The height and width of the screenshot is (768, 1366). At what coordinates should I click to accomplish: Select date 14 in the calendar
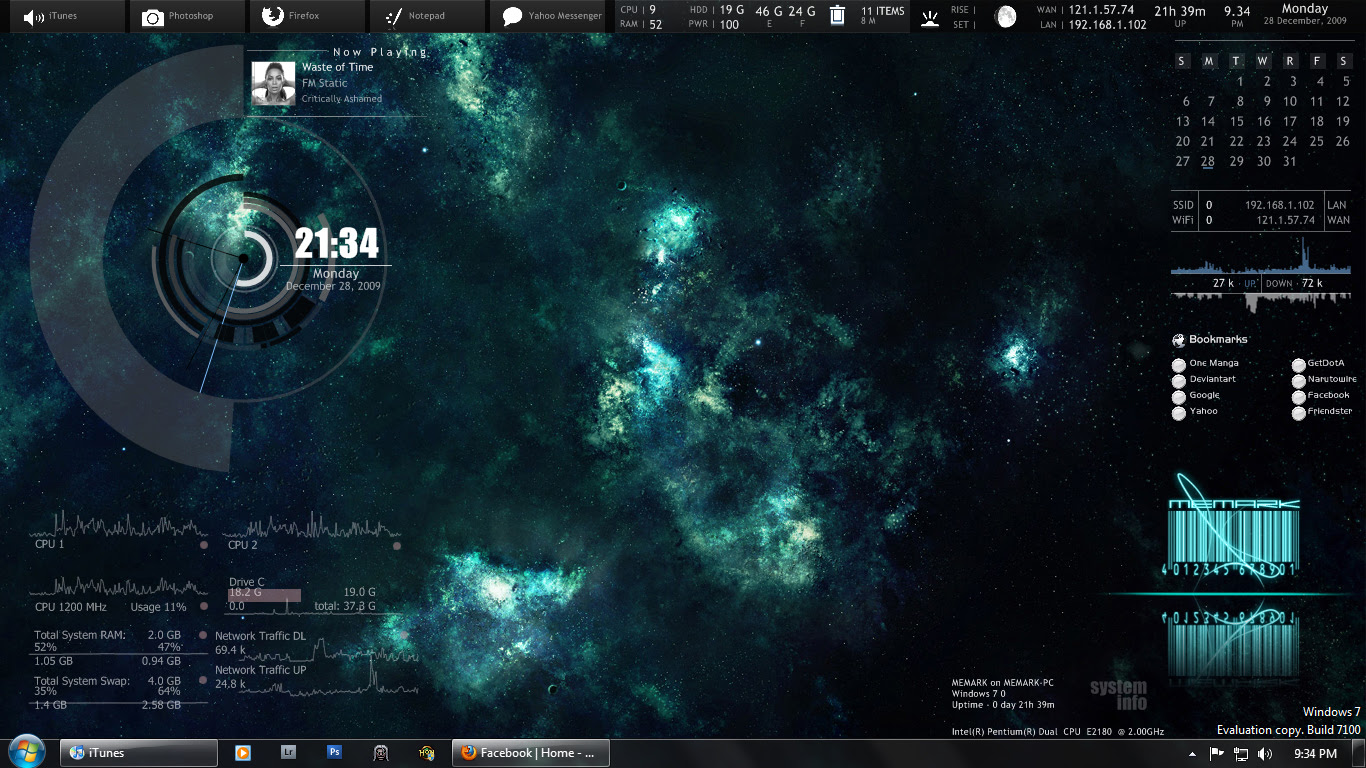coord(1208,122)
